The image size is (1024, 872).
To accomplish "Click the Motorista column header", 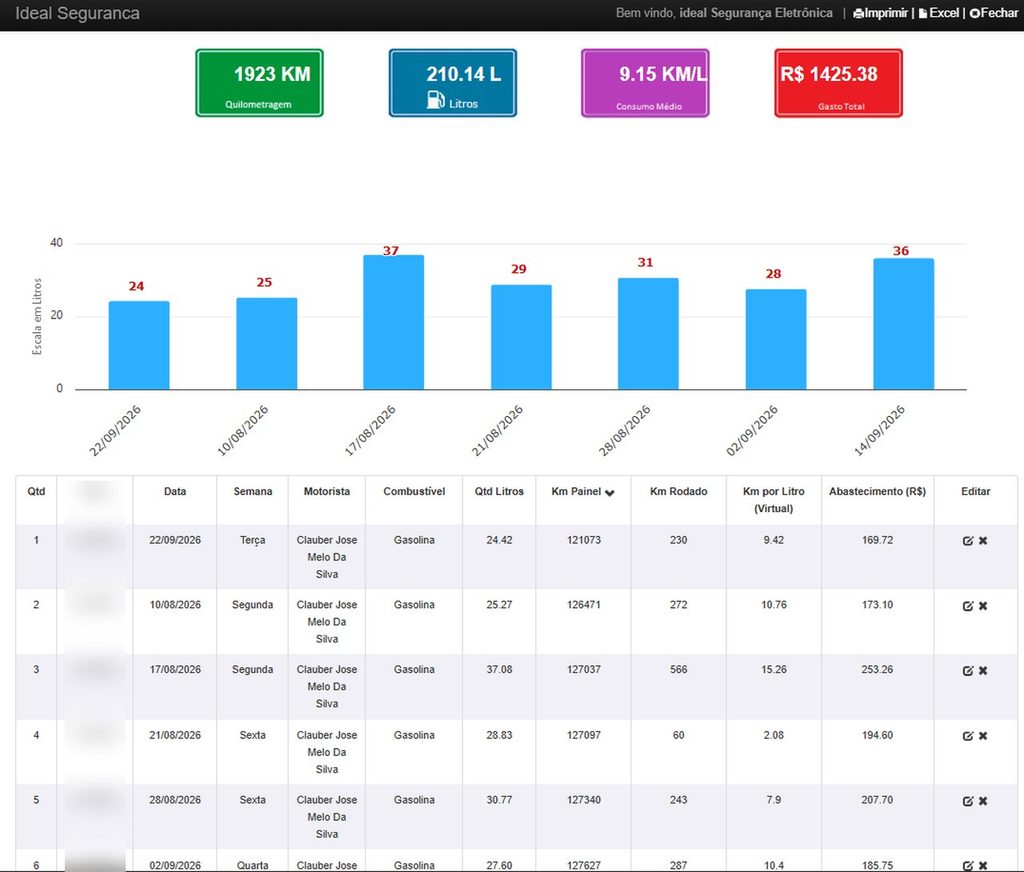I will (x=327, y=491).
